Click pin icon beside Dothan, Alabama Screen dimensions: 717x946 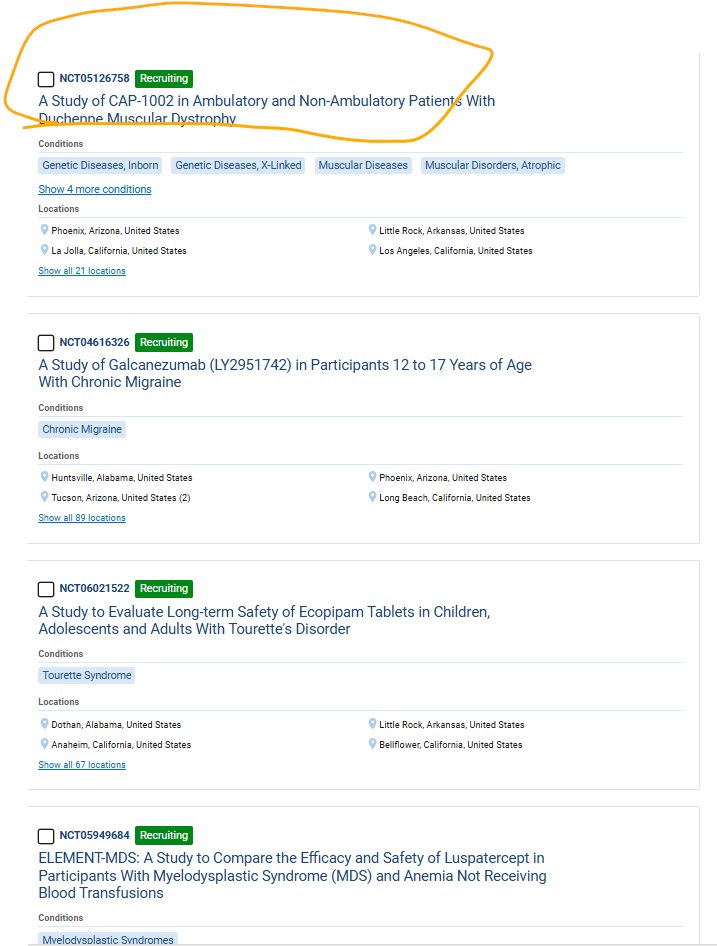[x=44, y=723]
